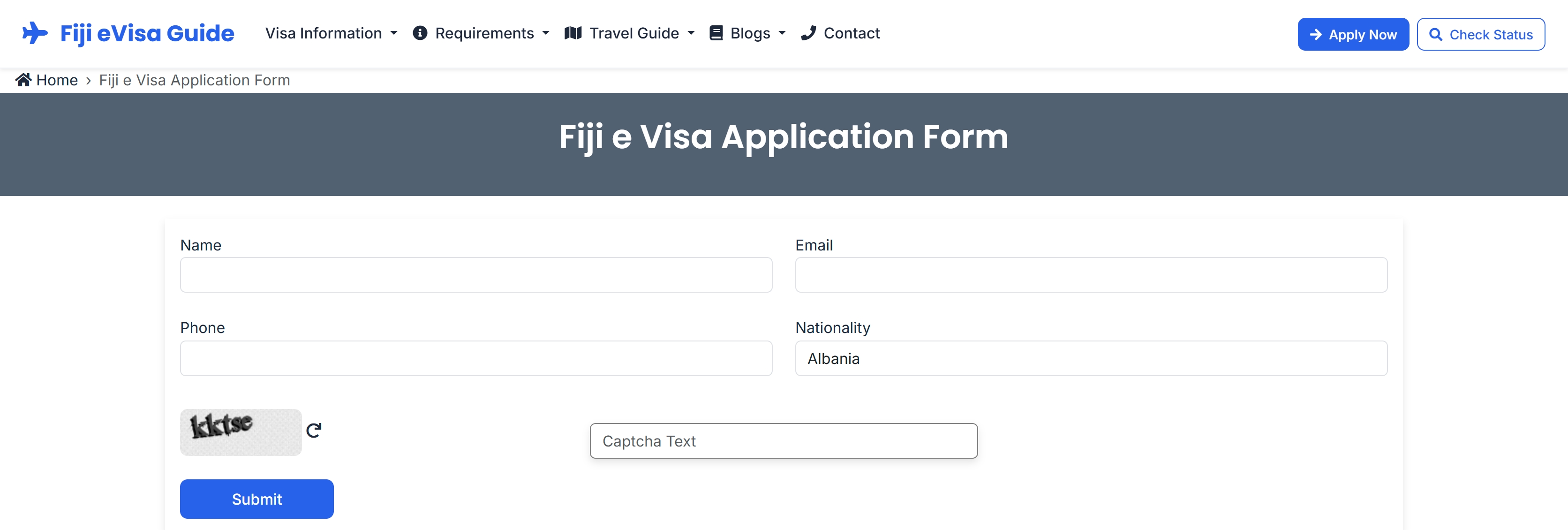Click the Home breadcrumb house icon

(x=23, y=80)
